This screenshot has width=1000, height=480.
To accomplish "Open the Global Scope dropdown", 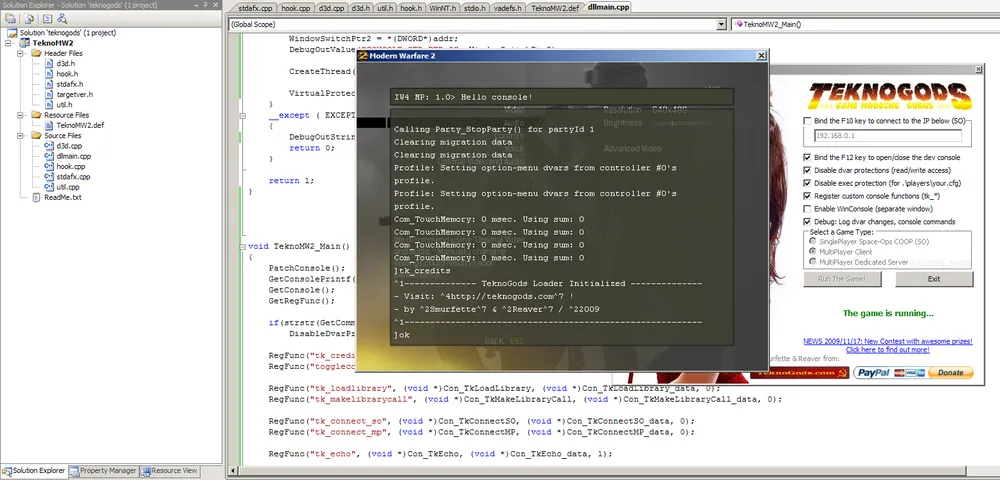I will pyautogui.click(x=721, y=24).
